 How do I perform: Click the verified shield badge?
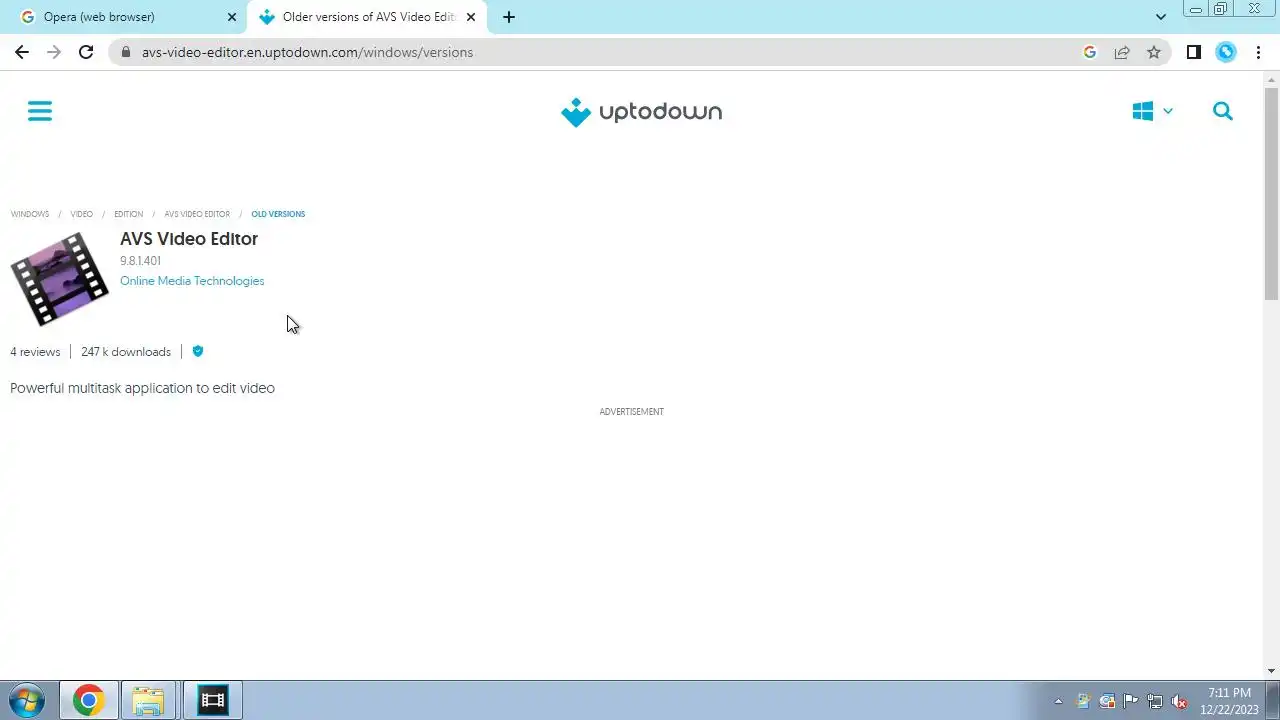point(198,351)
